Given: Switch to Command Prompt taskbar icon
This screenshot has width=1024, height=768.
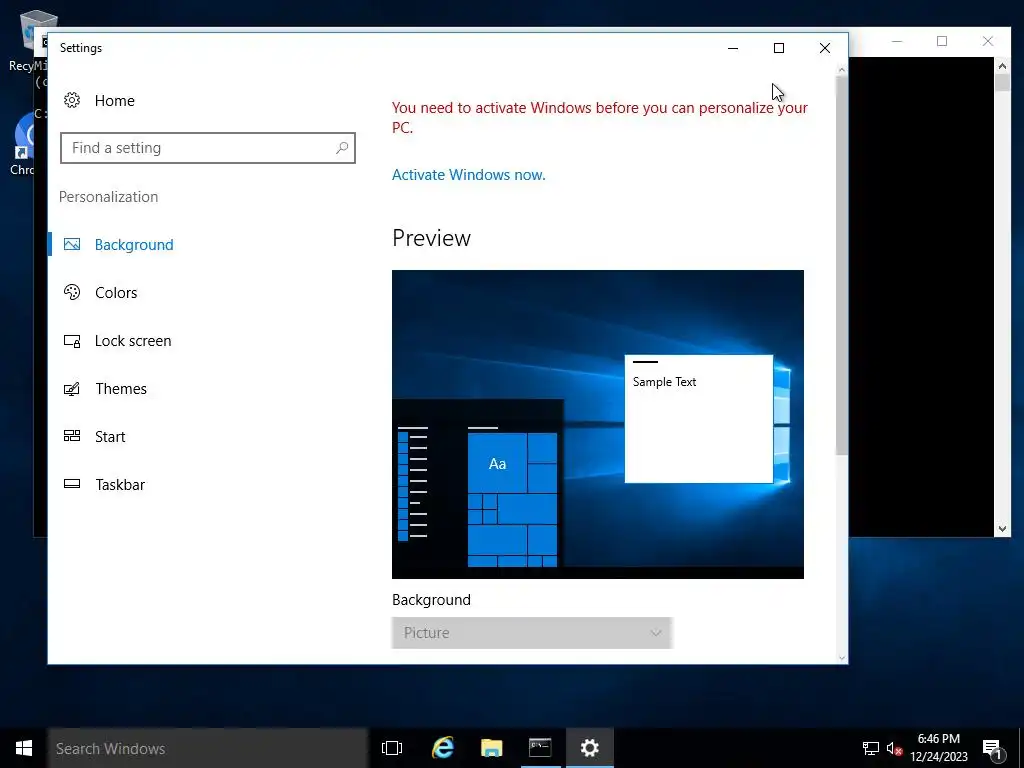Looking at the screenshot, I should pyautogui.click(x=540, y=748).
